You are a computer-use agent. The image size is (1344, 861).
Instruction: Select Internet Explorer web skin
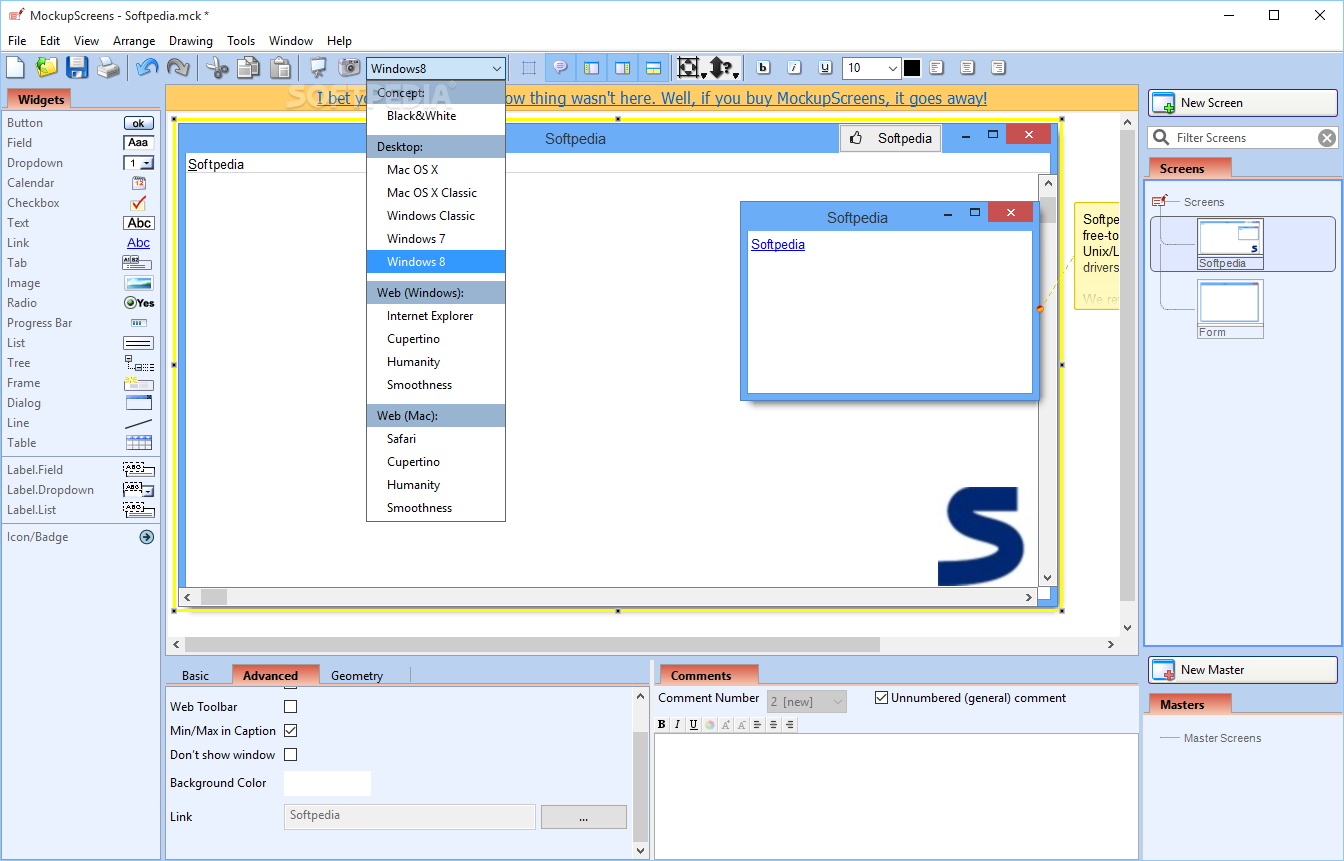436,316
